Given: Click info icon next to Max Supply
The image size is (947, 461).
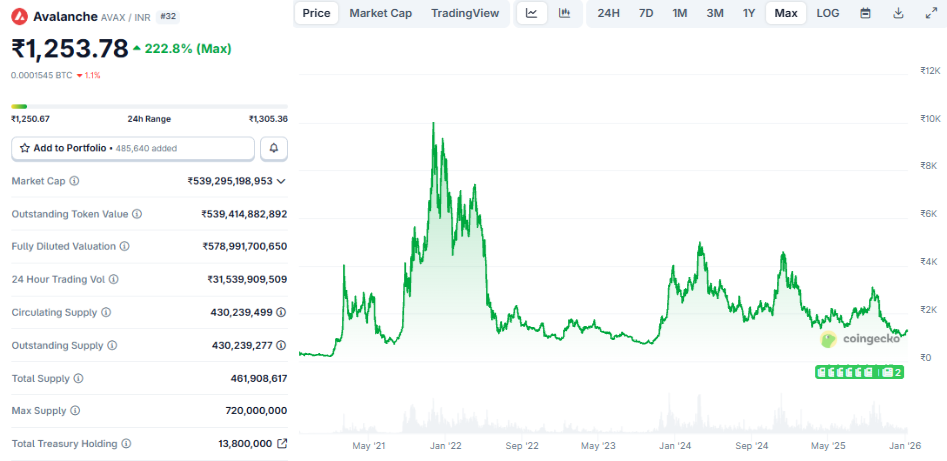Looking at the screenshot, I should click(74, 410).
